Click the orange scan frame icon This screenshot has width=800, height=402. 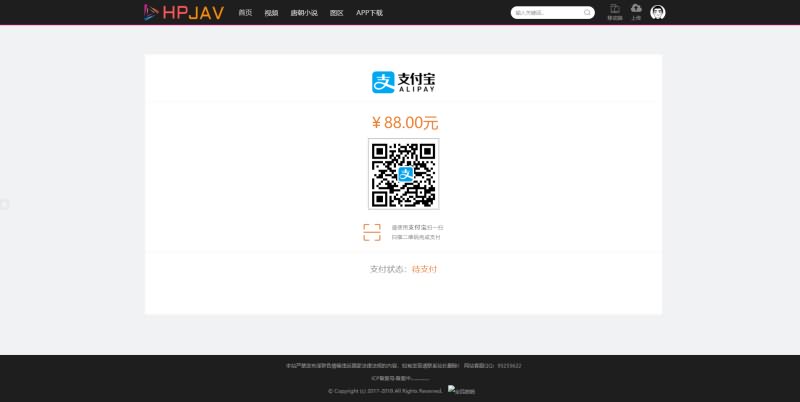point(372,232)
